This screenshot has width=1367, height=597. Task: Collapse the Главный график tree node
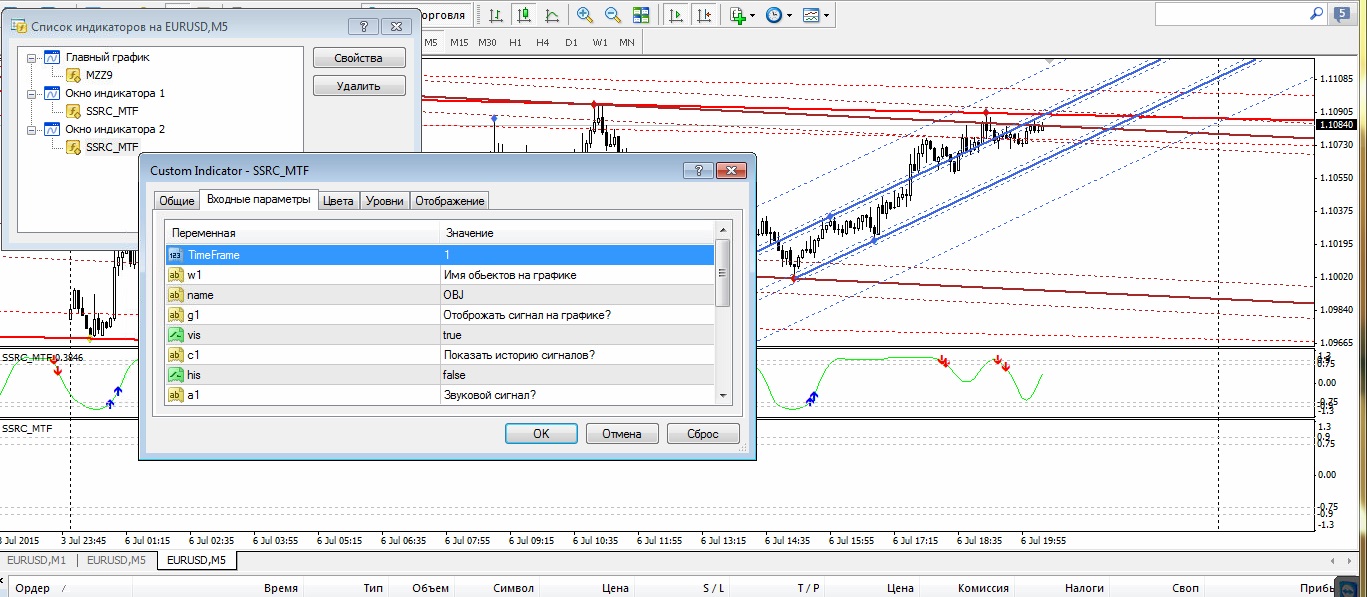click(31, 57)
